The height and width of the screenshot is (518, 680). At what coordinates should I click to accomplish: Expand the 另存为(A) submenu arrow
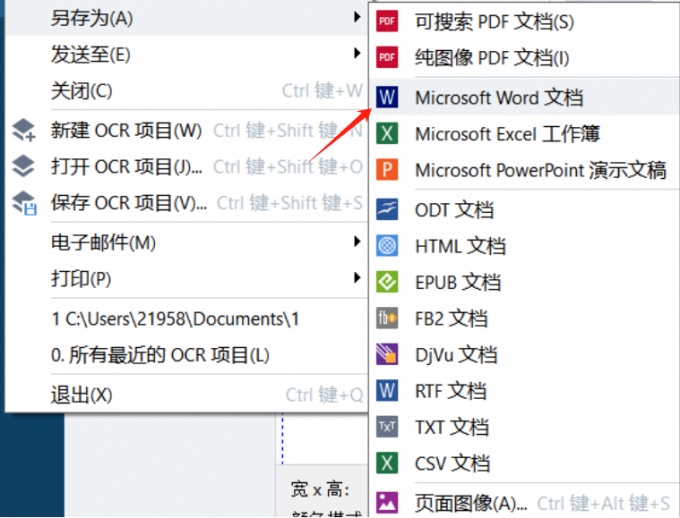click(x=357, y=17)
